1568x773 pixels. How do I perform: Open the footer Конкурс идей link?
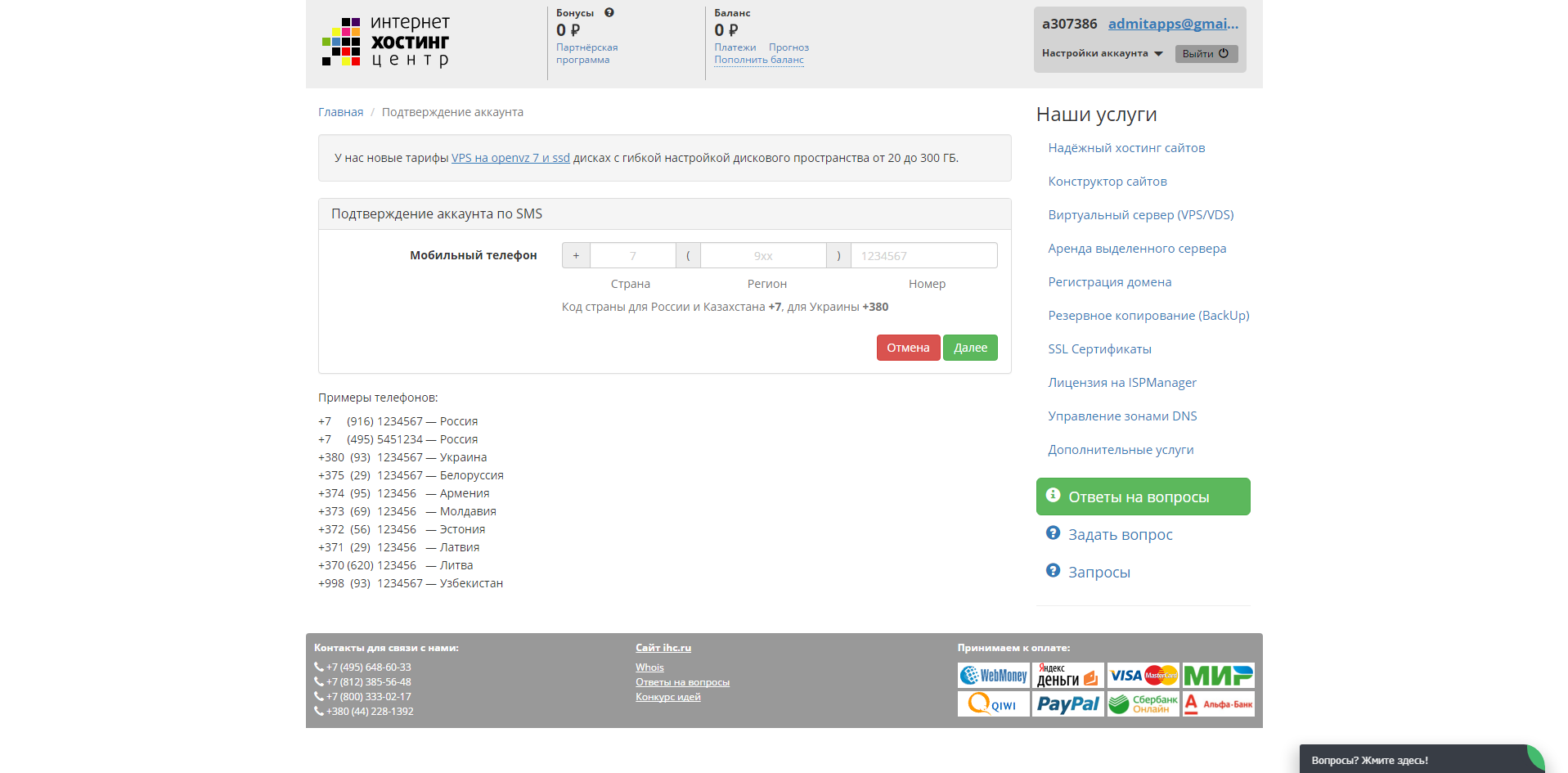(668, 697)
